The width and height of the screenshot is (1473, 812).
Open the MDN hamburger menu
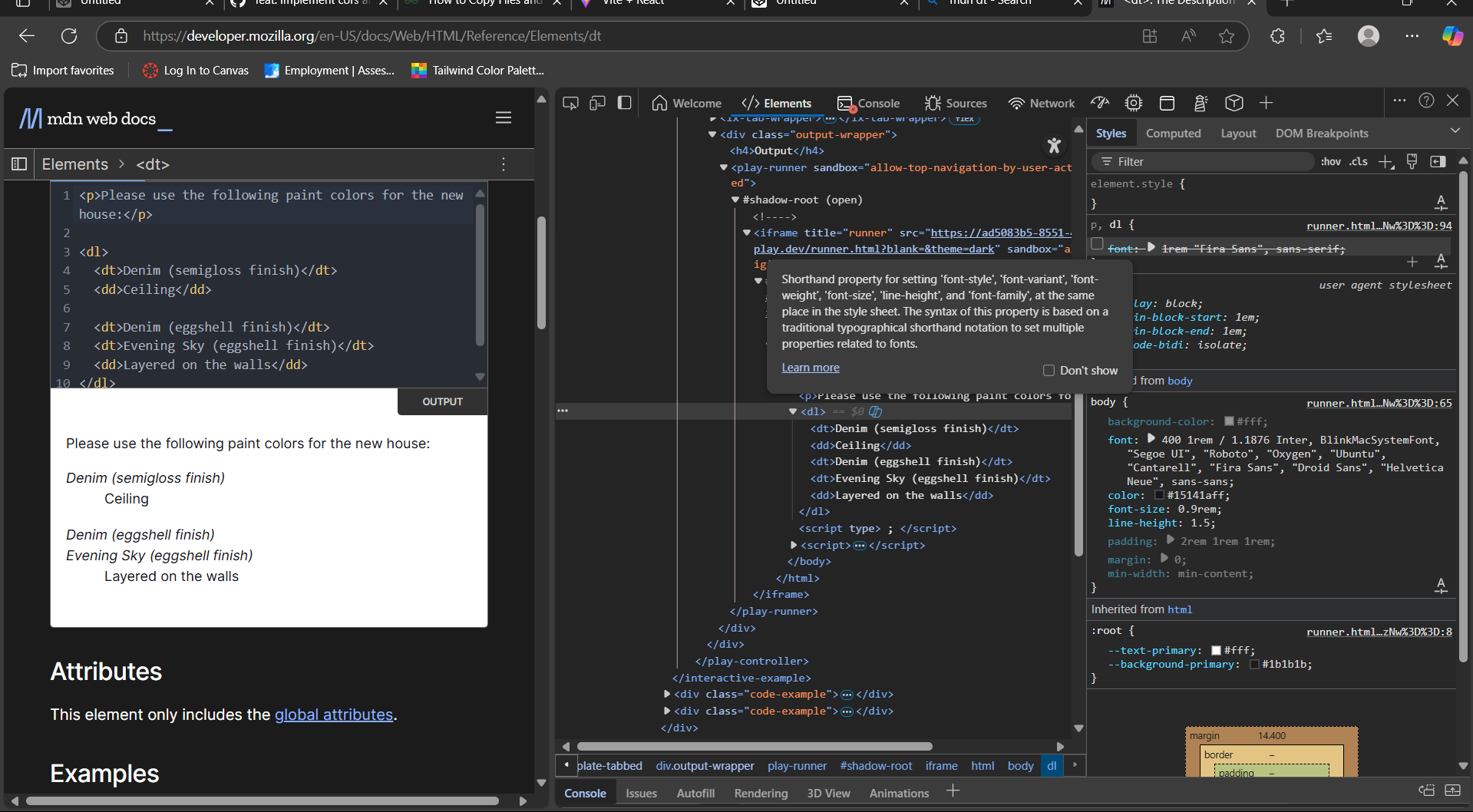coord(504,117)
